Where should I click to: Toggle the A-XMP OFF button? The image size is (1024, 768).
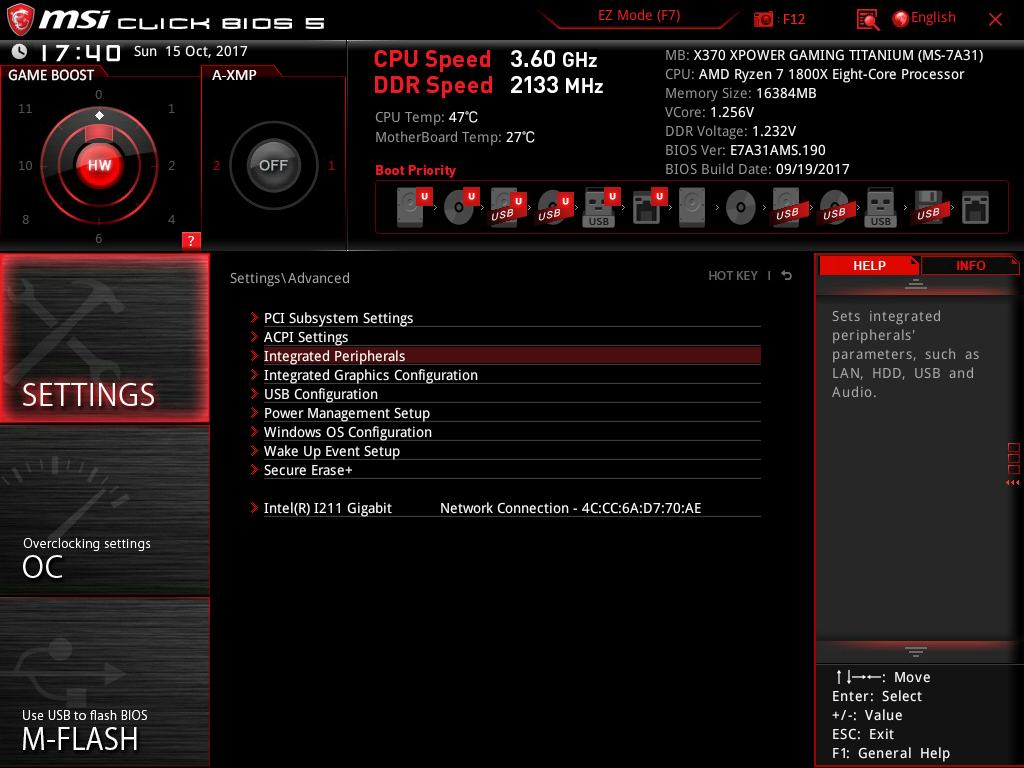(273, 165)
